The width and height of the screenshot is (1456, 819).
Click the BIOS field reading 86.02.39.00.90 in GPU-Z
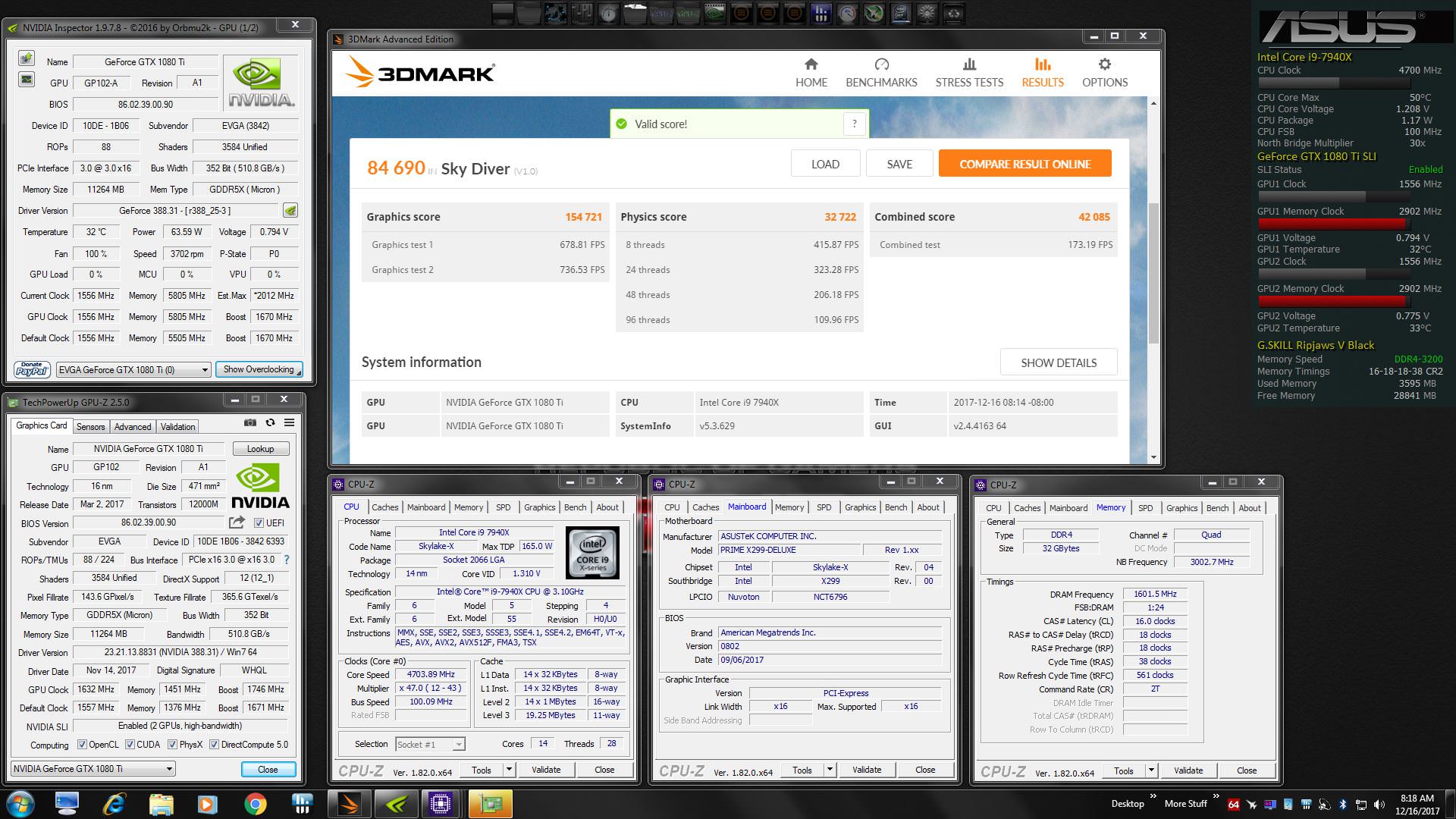coord(149,522)
